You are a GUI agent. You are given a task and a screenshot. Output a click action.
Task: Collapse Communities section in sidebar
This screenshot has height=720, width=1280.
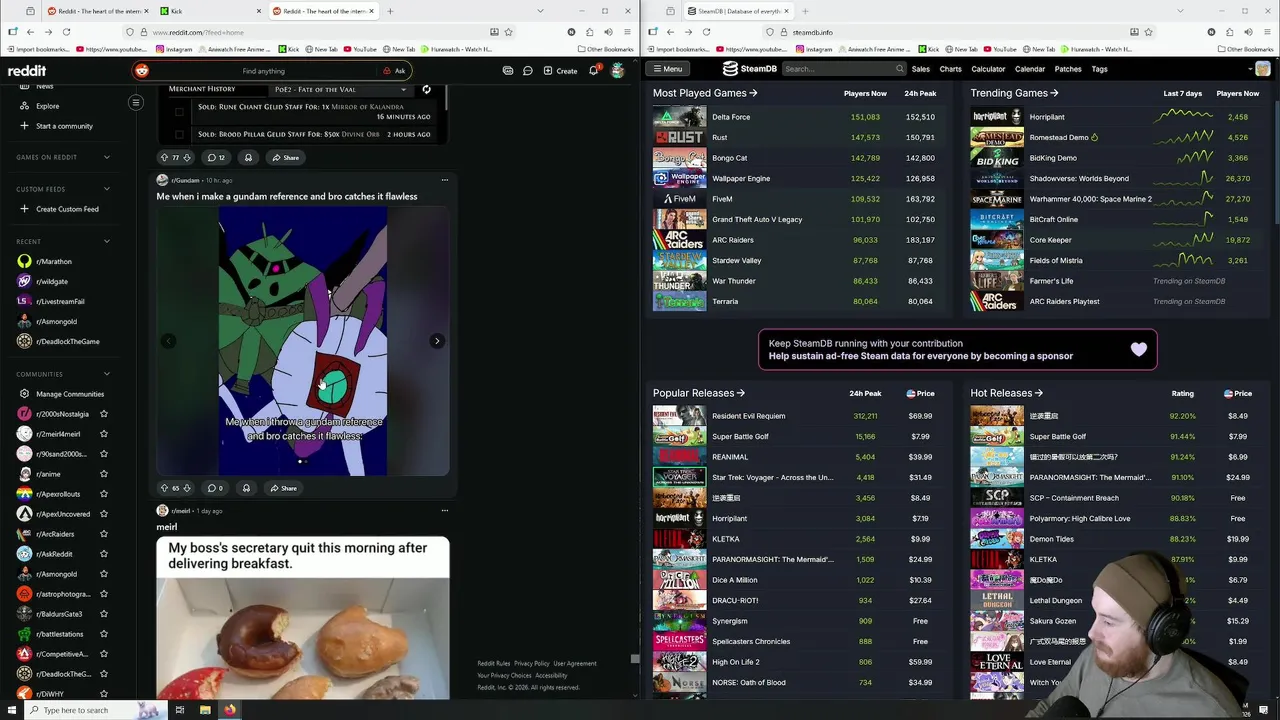(x=107, y=374)
